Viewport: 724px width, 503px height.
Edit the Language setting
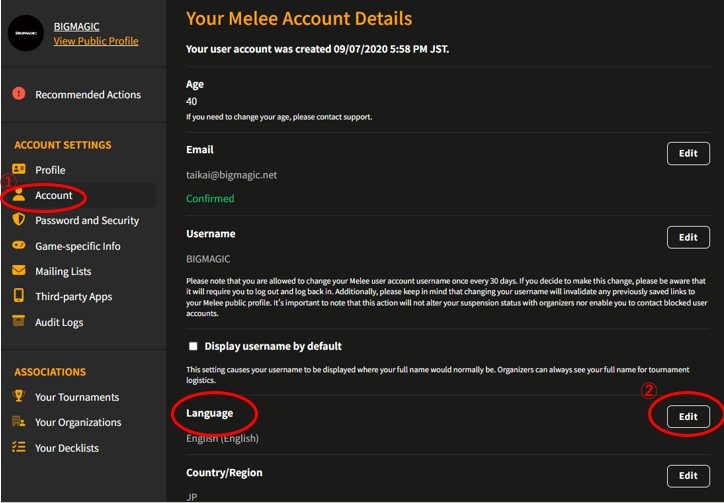688,417
